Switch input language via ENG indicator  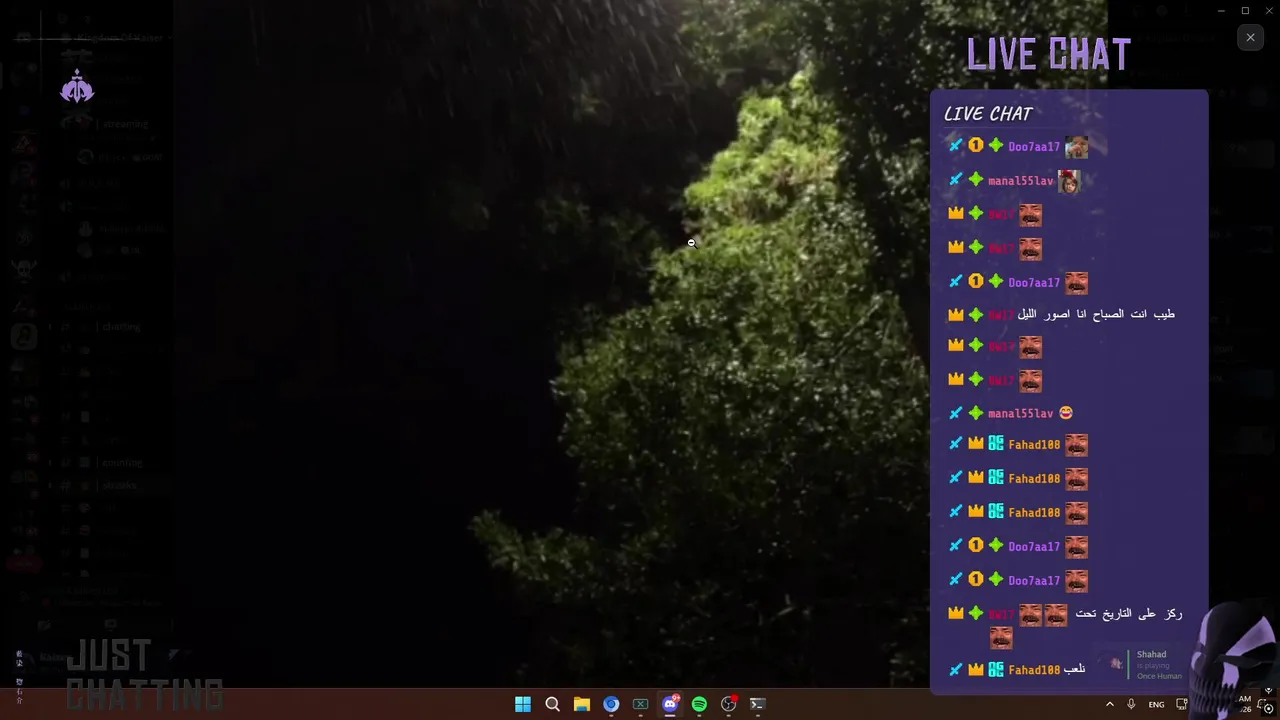[1156, 704]
